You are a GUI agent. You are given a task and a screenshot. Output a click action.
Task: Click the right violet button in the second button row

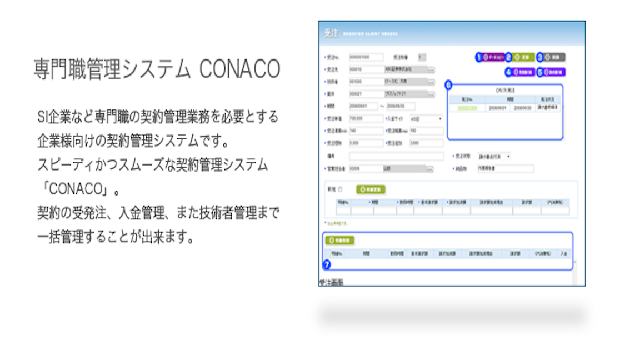coord(554,72)
